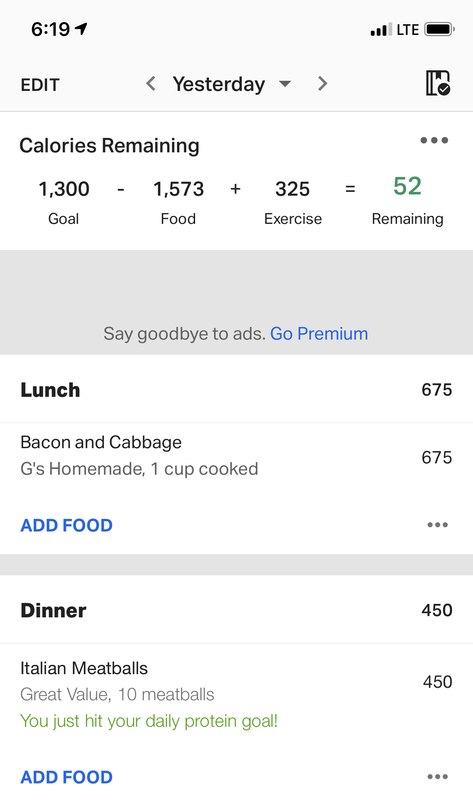Screen dimensions: 473x800
Task: Open the Italian Meatballs entry
Action: point(236,694)
